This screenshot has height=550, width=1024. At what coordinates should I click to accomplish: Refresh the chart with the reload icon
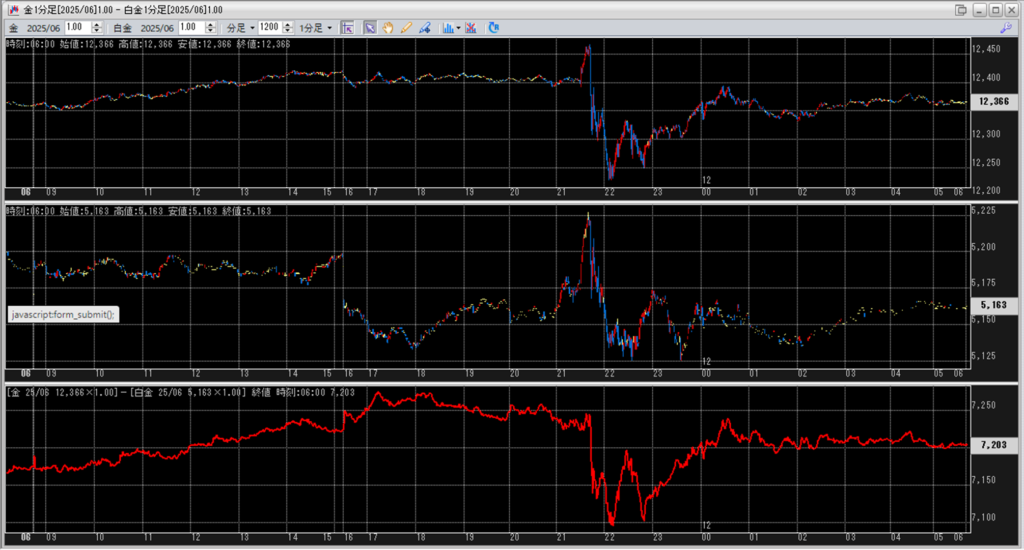pos(494,27)
